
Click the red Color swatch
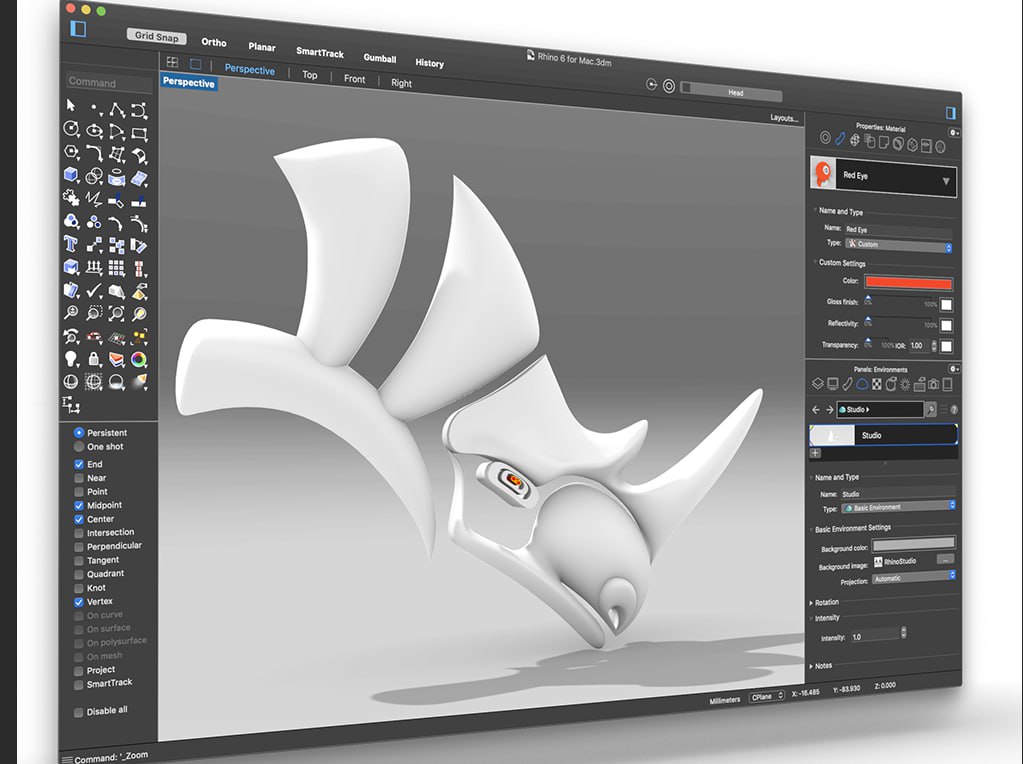click(909, 283)
